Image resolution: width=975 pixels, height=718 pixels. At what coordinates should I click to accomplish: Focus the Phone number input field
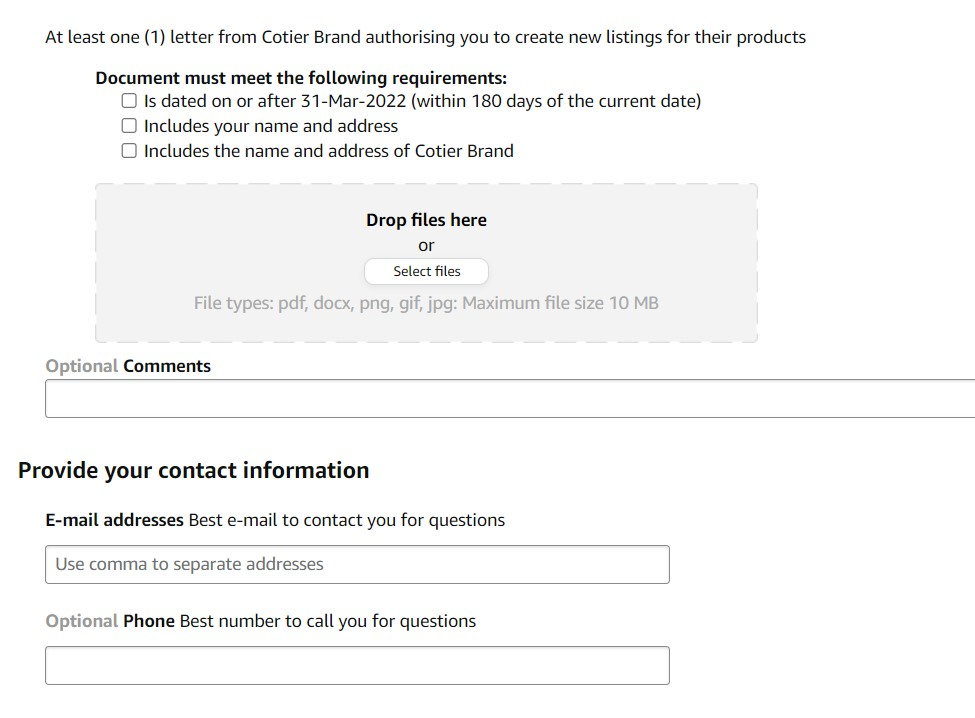click(357, 665)
